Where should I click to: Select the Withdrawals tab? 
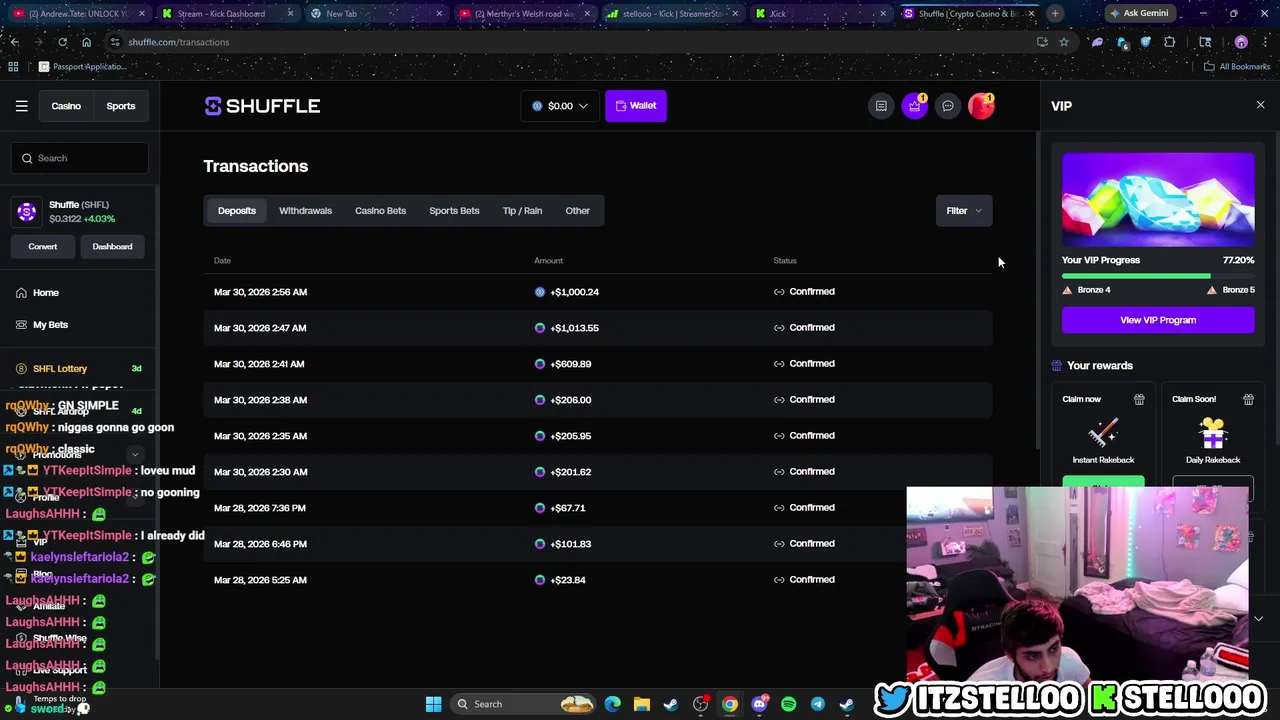[305, 210]
